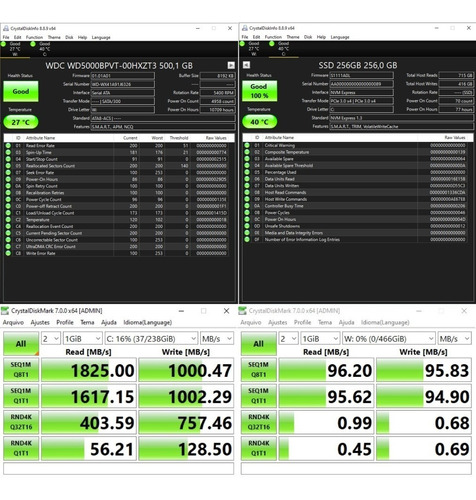The image size is (476, 500).
Task: Click the next disk arrow icon
Action: [231, 65]
